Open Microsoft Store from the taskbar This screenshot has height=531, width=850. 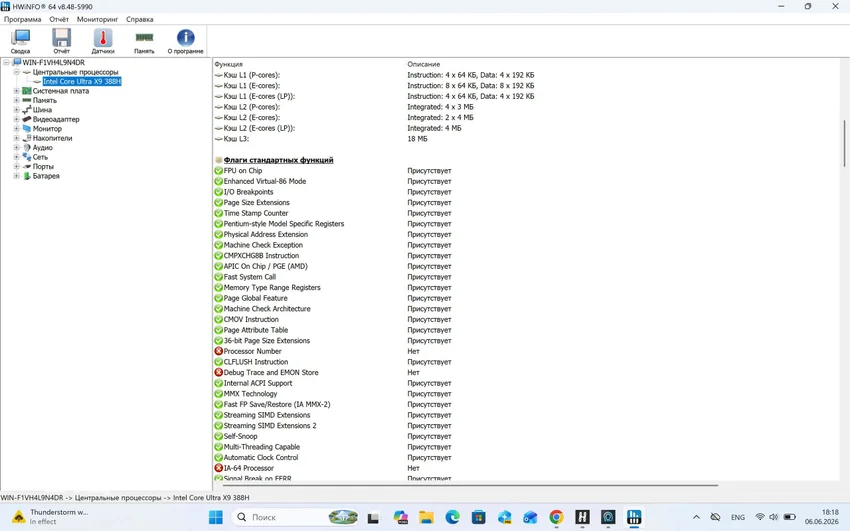[478, 517]
